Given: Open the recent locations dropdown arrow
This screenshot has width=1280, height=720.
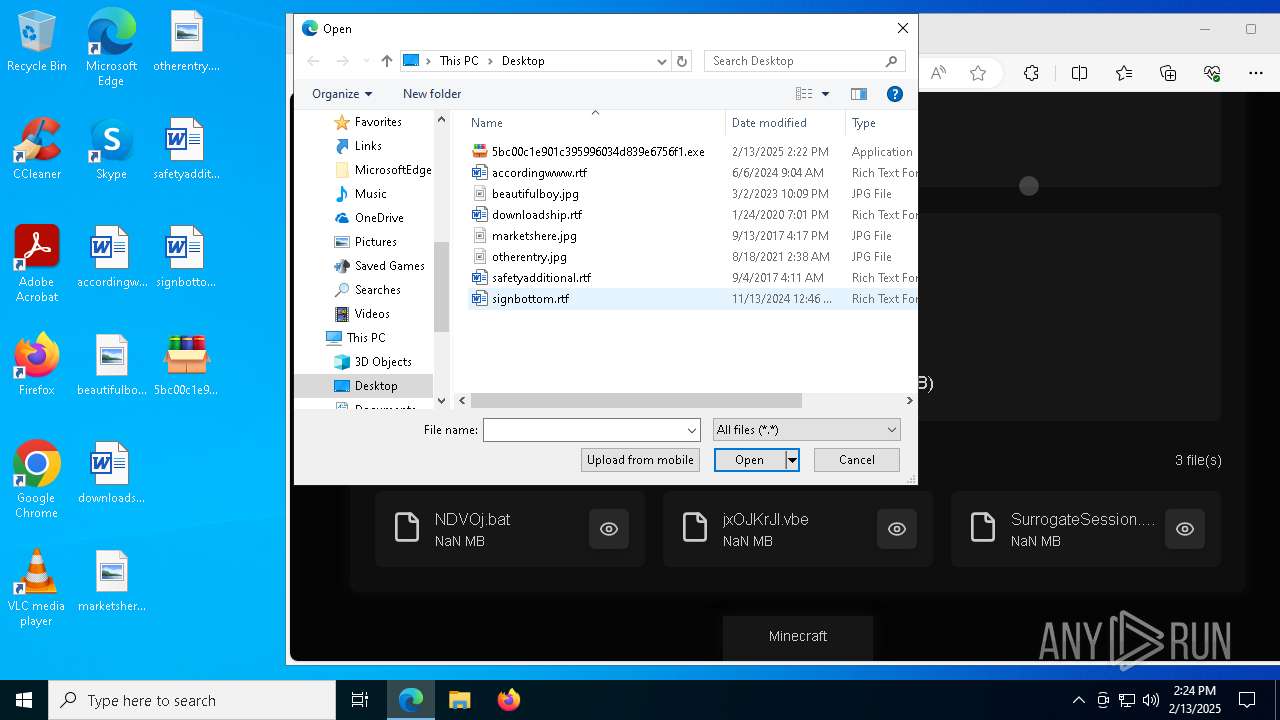Looking at the screenshot, I should pyautogui.click(x=366, y=61).
